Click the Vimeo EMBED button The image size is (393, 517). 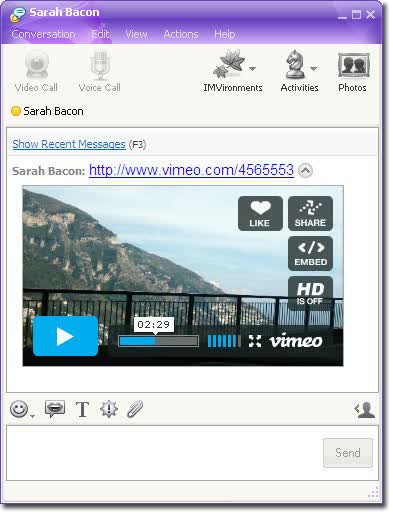click(x=310, y=253)
